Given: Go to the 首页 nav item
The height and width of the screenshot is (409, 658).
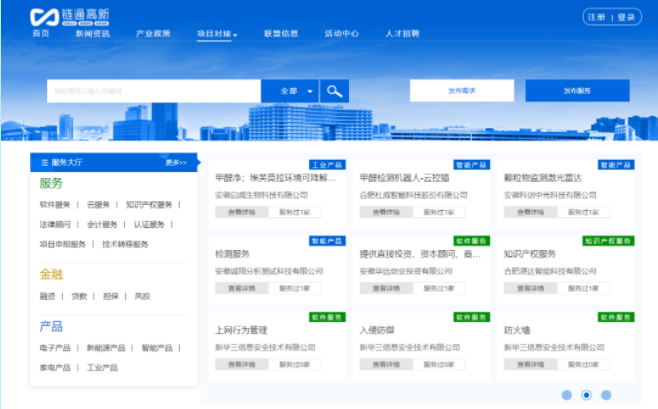Looking at the screenshot, I should tap(41, 34).
